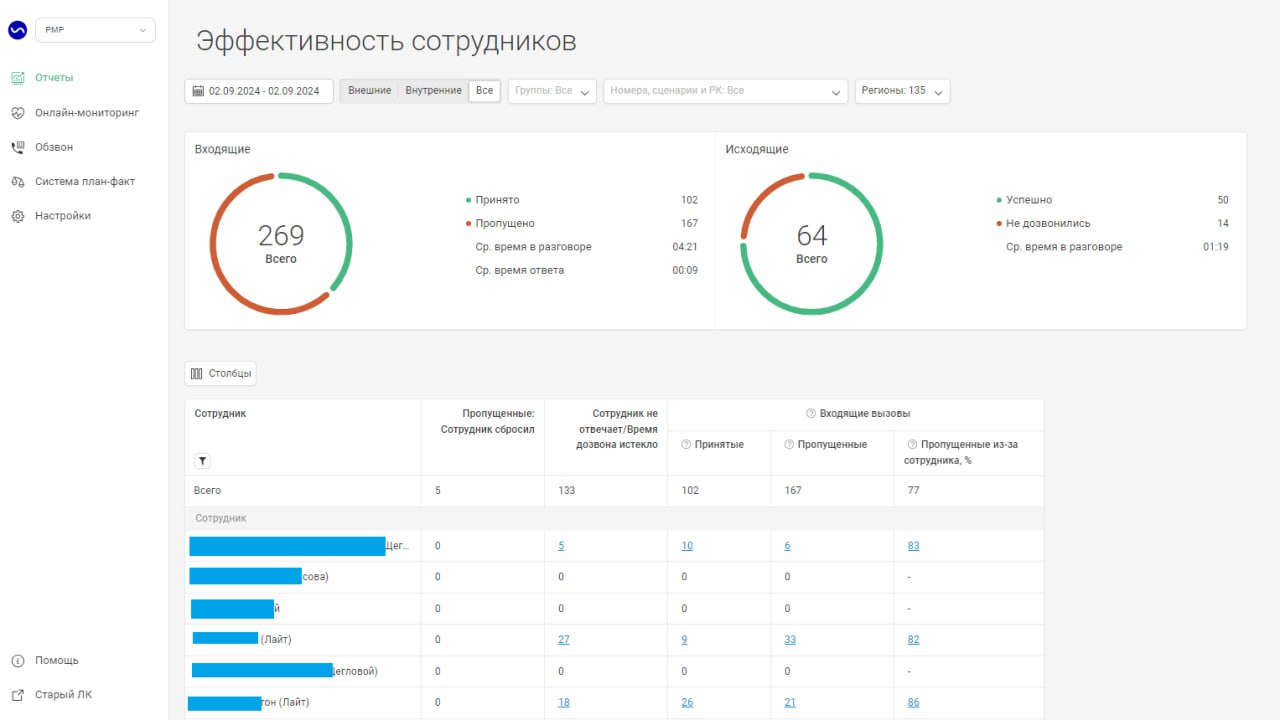The image size is (1280, 720).
Task: Click the calendar icon in date field
Action: point(198,91)
